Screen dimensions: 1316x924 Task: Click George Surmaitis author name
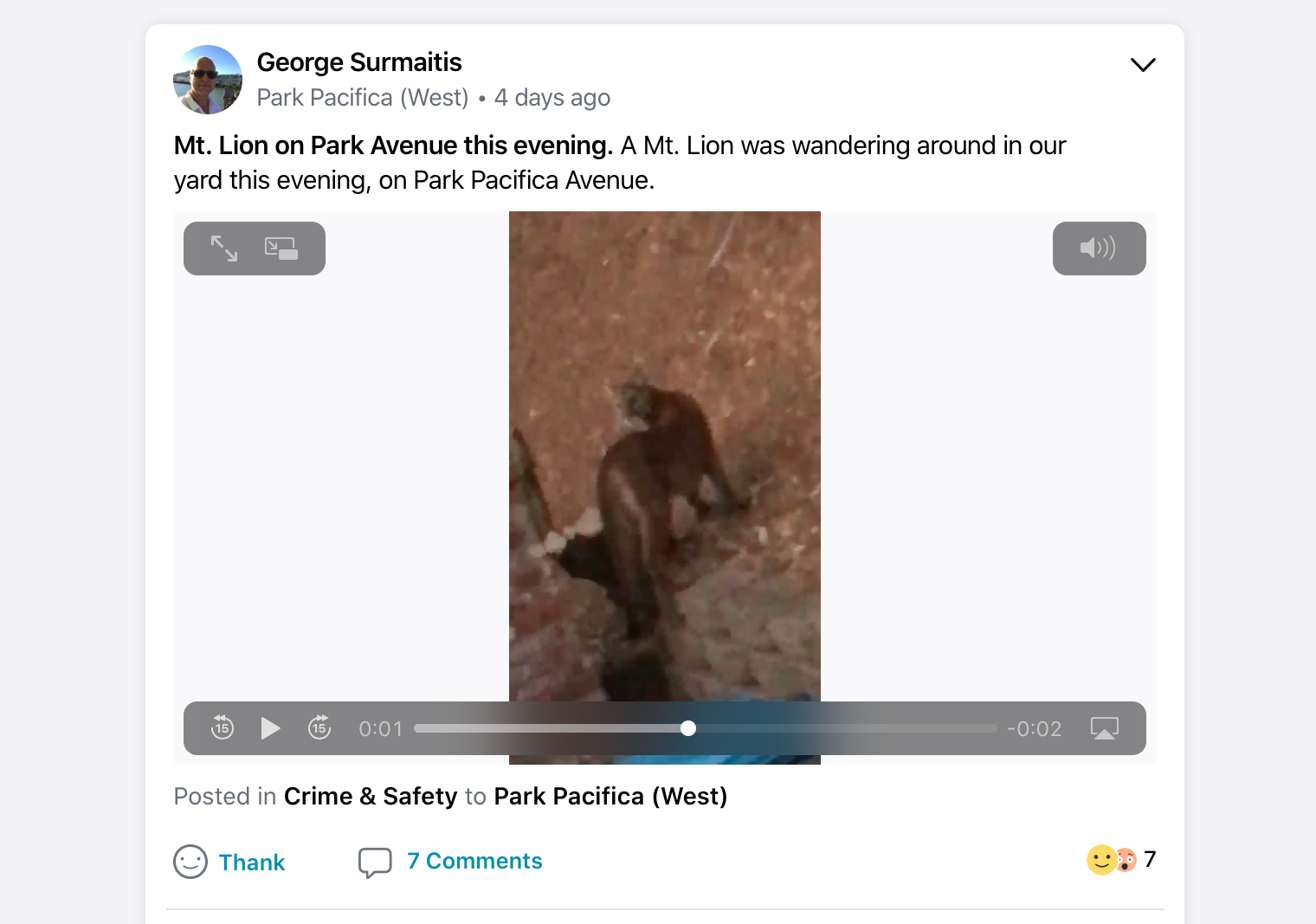[359, 62]
